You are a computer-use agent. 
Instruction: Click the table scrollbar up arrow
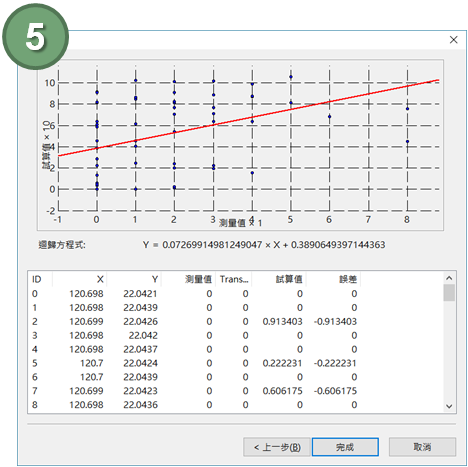pyautogui.click(x=449, y=278)
